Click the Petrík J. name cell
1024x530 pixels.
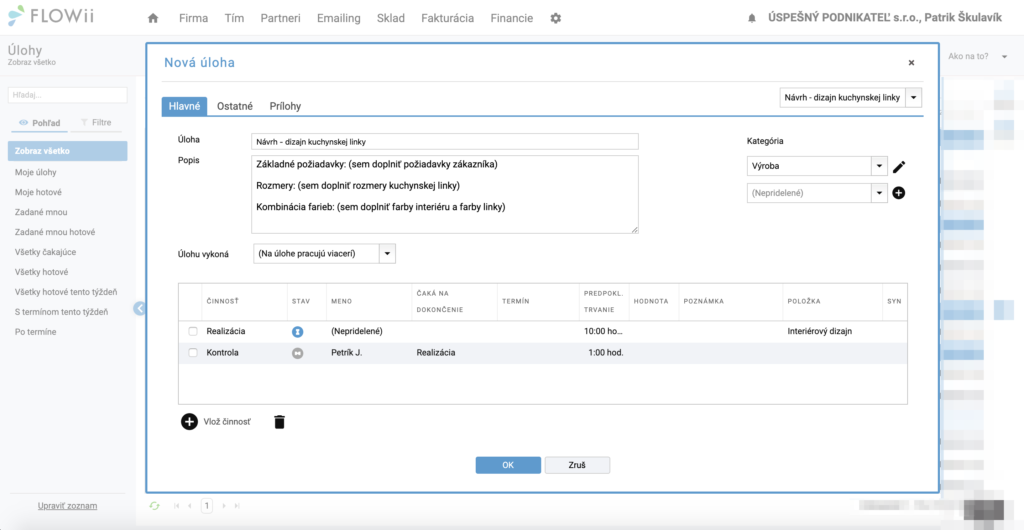(x=368, y=352)
